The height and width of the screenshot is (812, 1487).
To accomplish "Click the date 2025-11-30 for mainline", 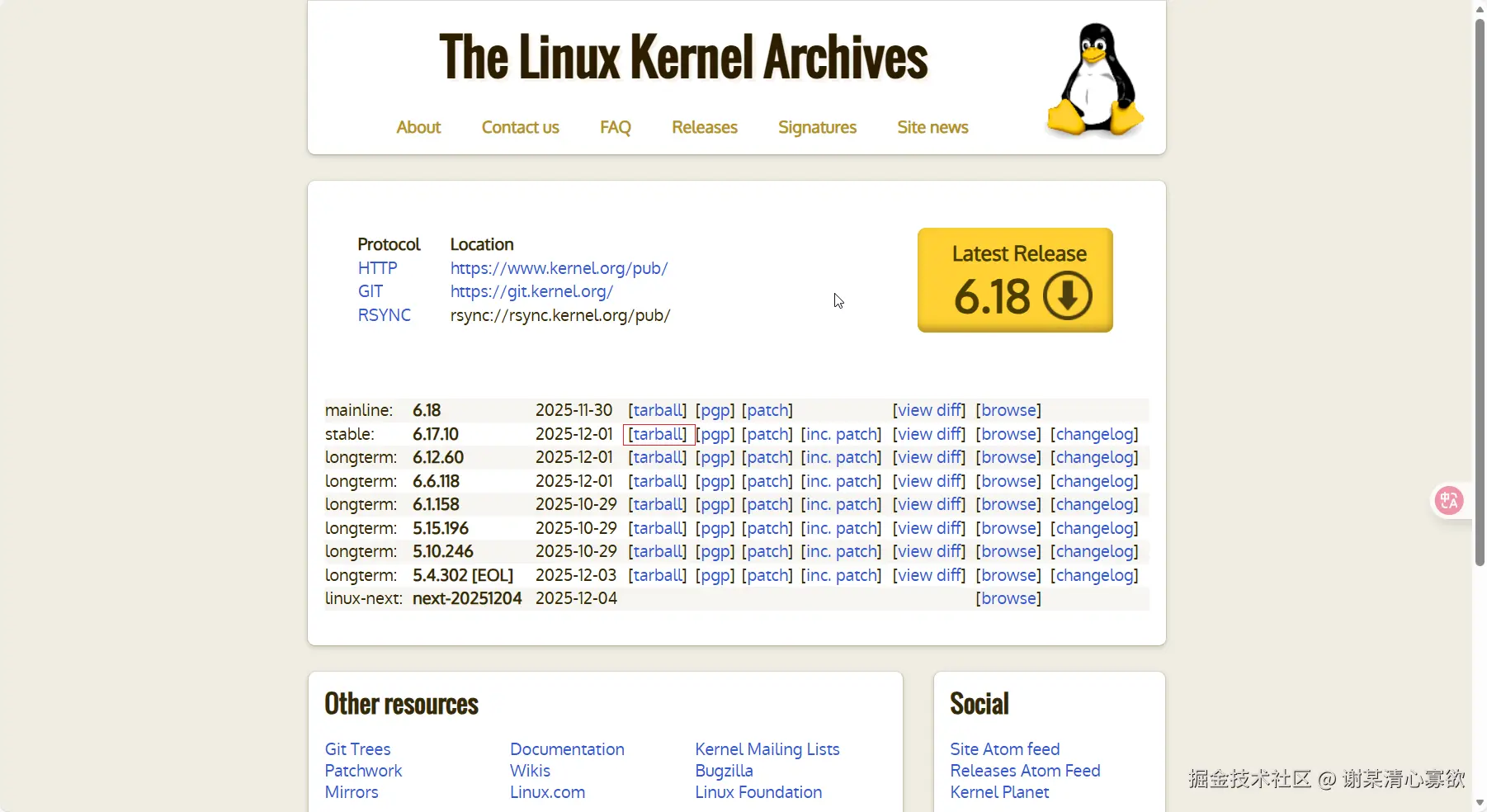I will coord(574,410).
